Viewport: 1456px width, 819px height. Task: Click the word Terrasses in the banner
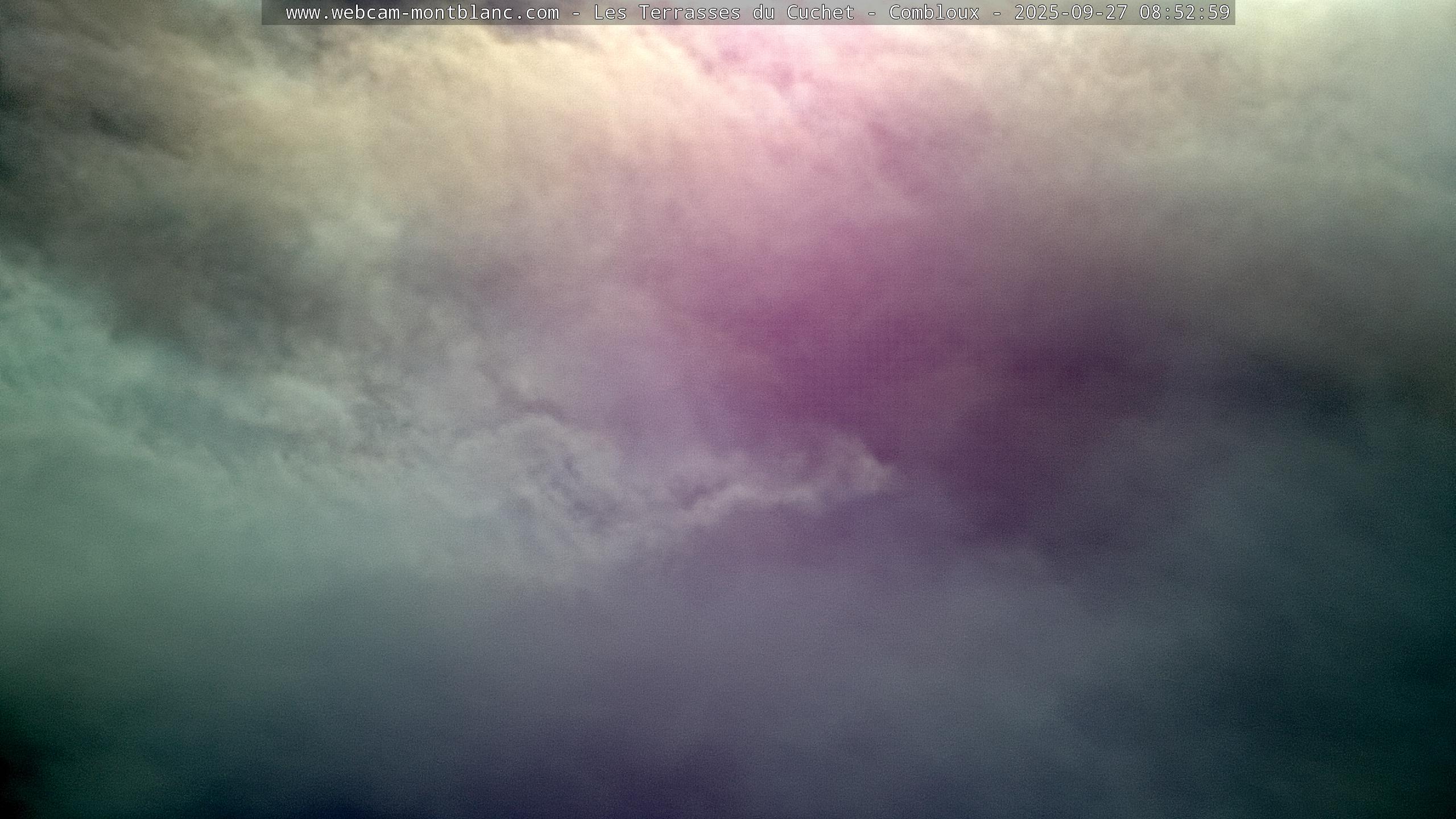click(x=689, y=13)
